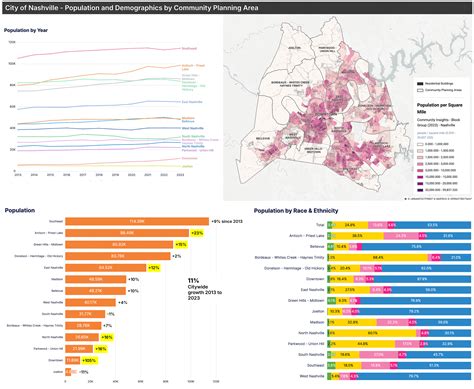Click the 'Population per Square Mile' legend title

point(439,108)
